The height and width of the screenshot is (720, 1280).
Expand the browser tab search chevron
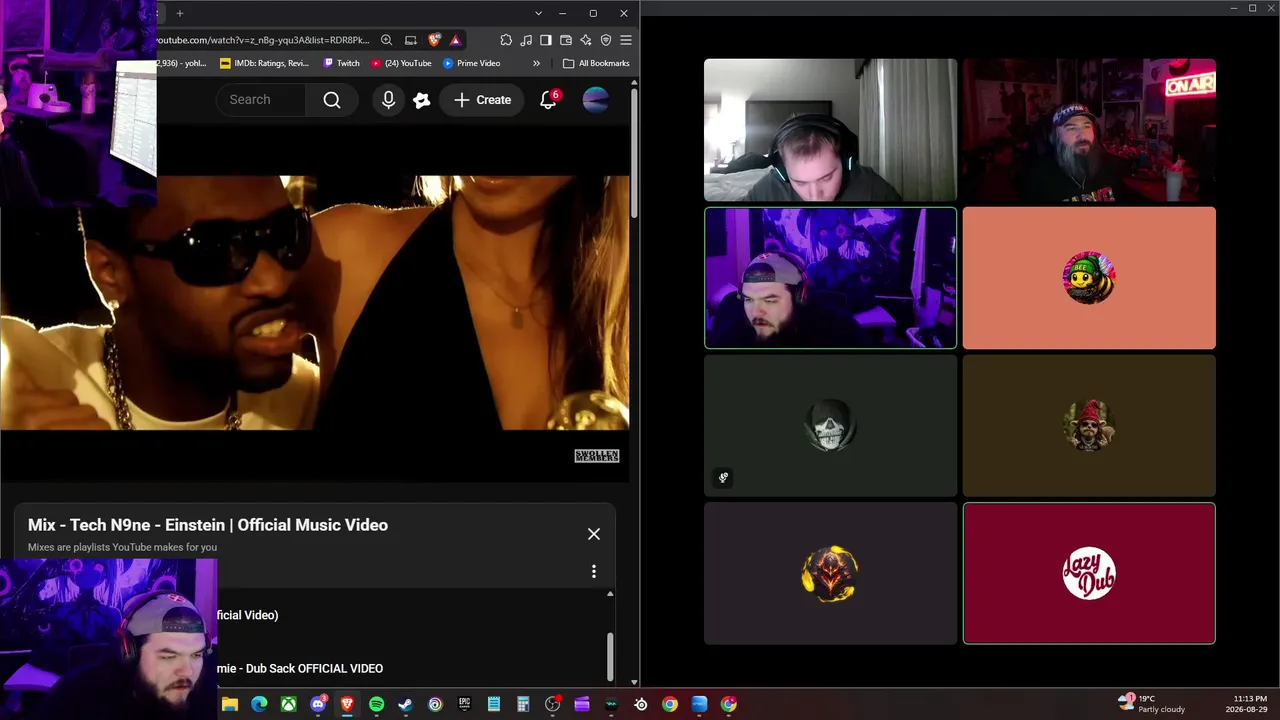point(539,13)
